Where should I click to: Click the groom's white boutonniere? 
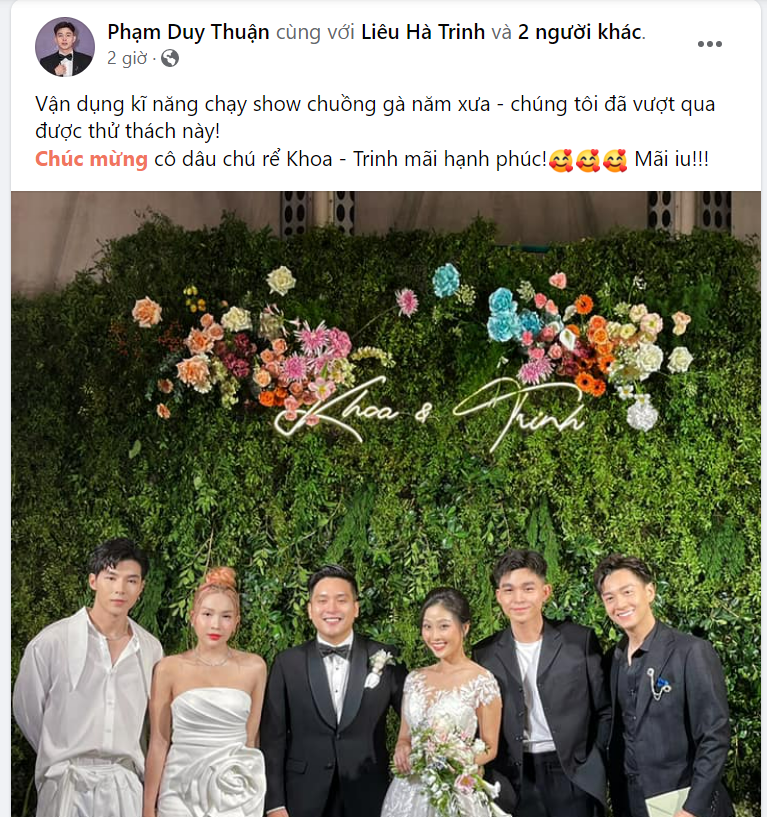click(x=379, y=668)
